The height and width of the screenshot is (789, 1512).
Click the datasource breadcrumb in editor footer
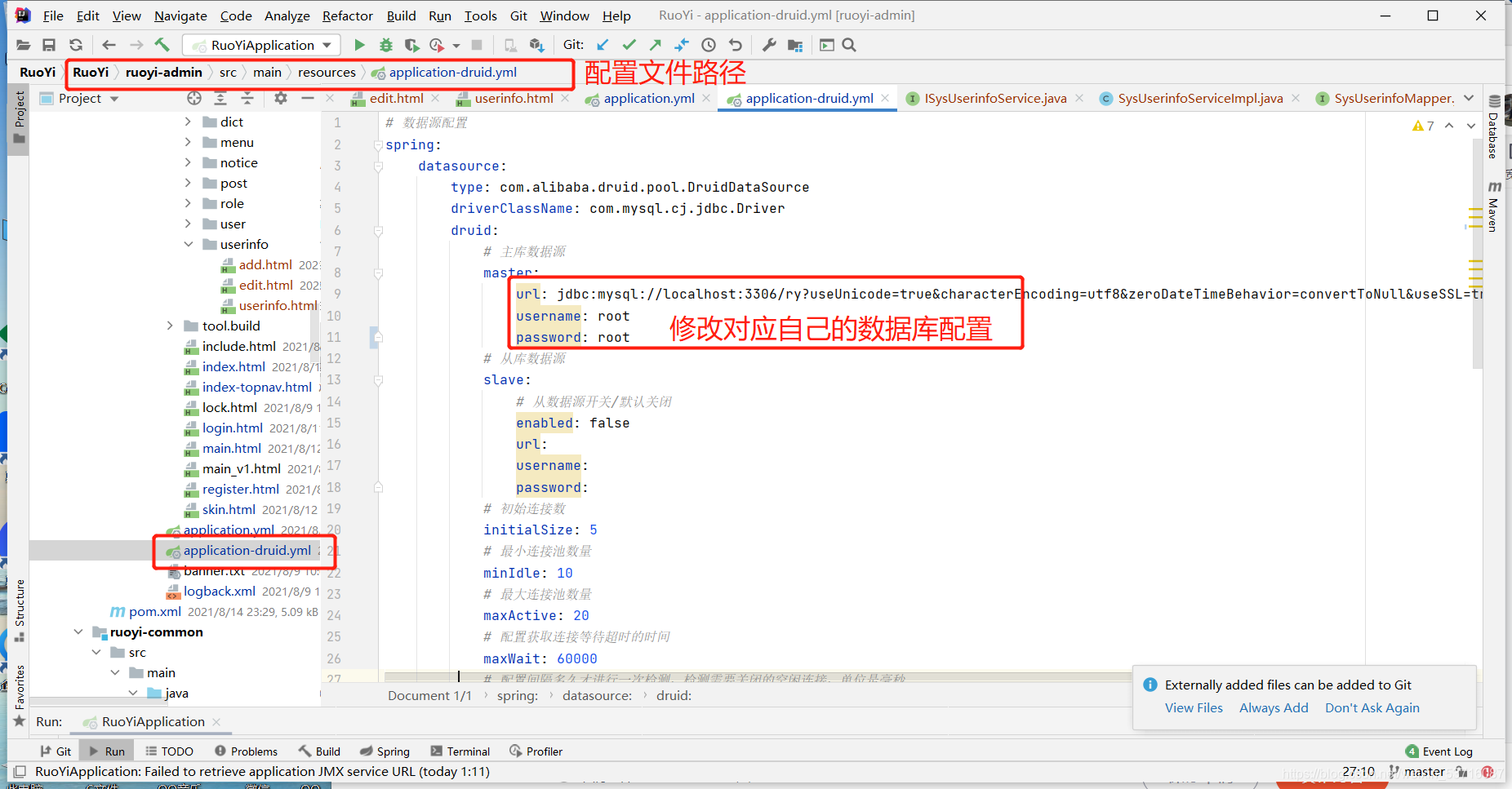597,695
